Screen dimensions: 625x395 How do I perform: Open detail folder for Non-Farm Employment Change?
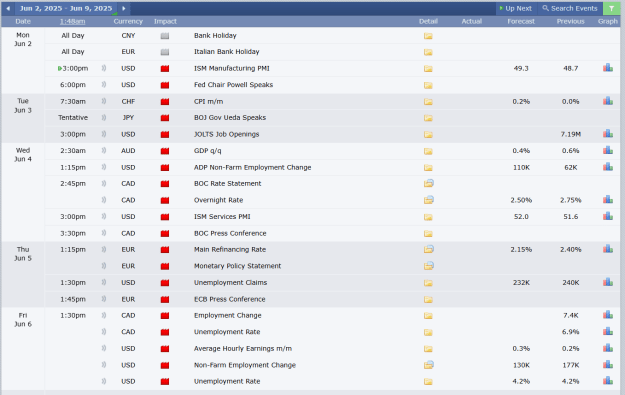pyautogui.click(x=429, y=365)
